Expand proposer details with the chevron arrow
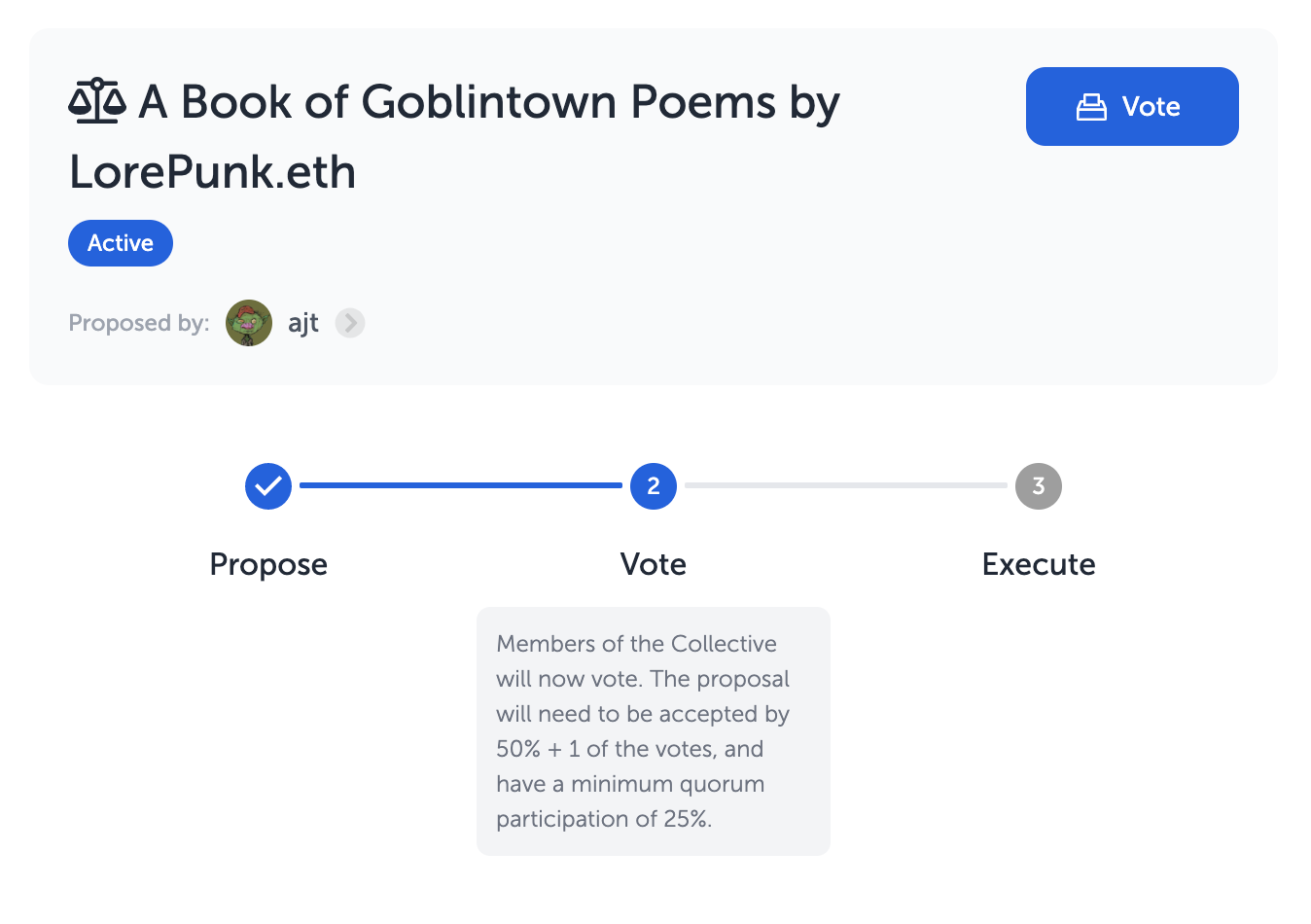This screenshot has height=924, width=1311. coord(350,323)
